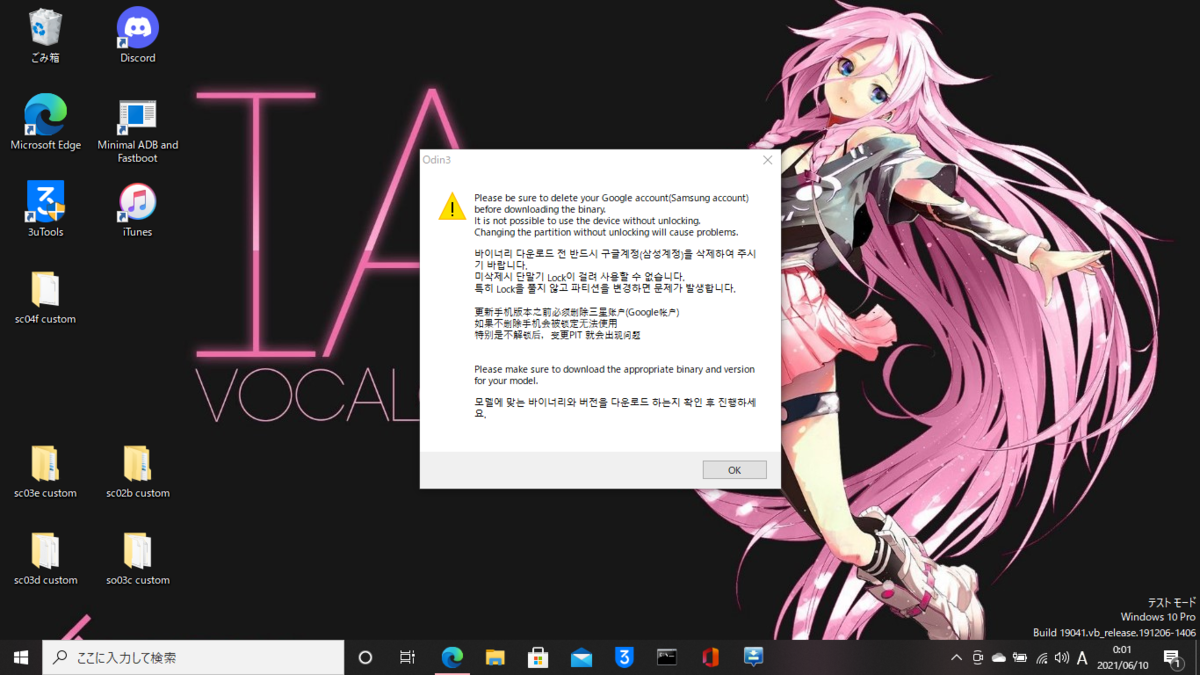Select the sc02b custom folder
1200x675 pixels.
(x=137, y=471)
